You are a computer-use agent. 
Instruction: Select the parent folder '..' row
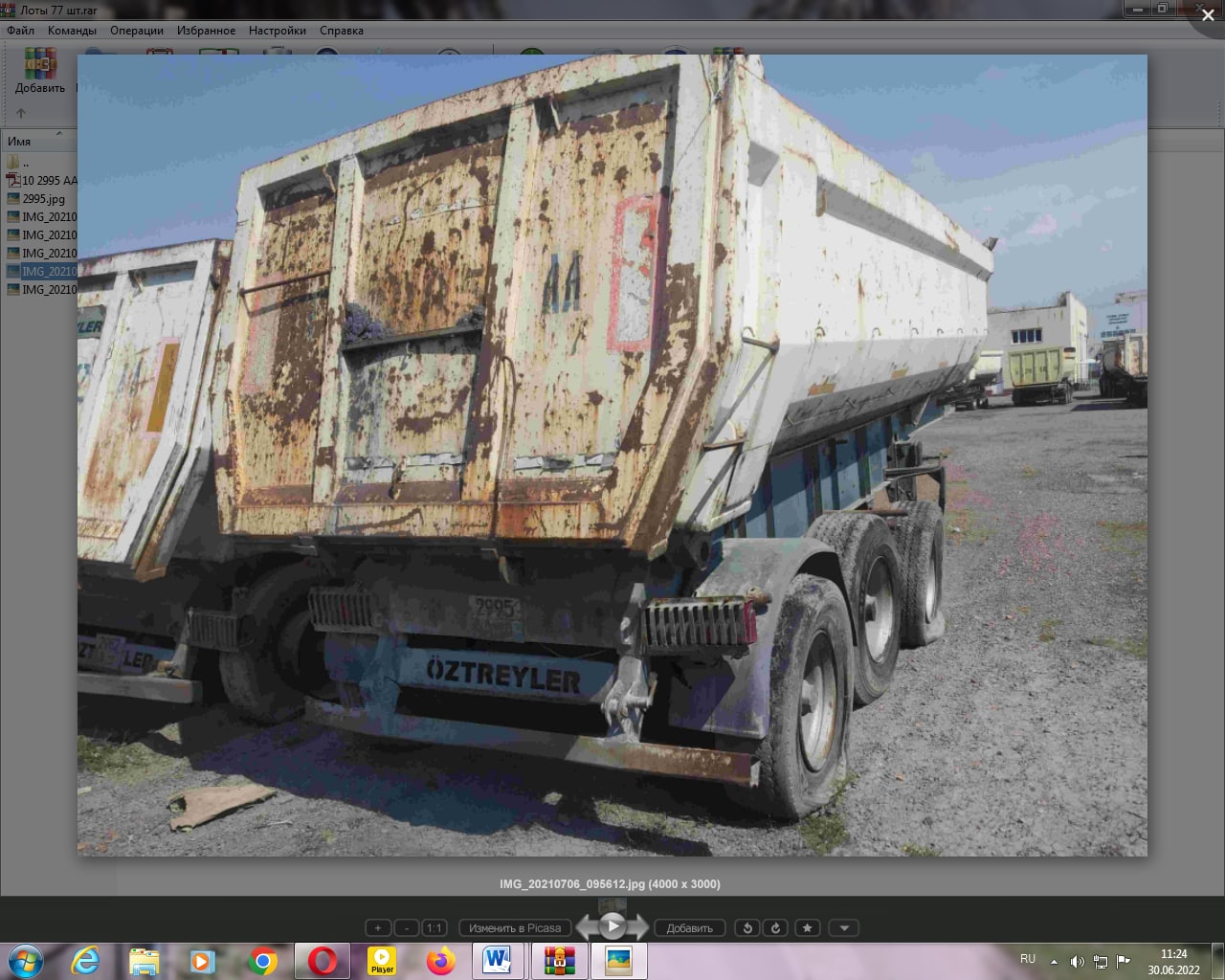(40, 162)
